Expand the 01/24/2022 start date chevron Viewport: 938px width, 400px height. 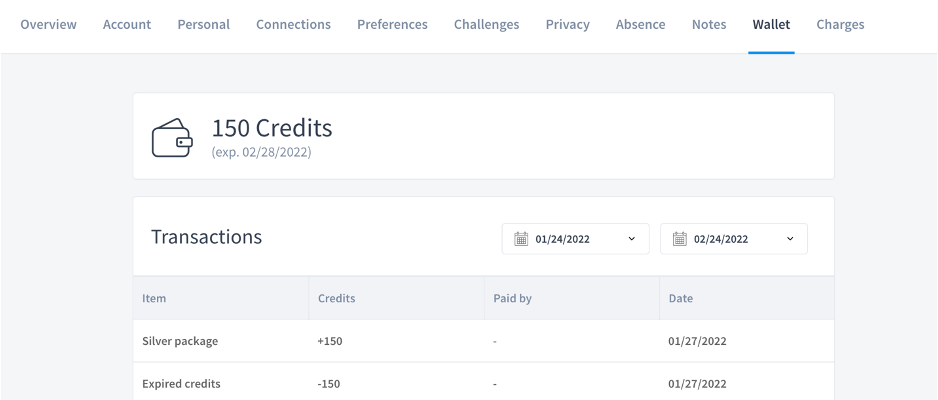[632, 239]
